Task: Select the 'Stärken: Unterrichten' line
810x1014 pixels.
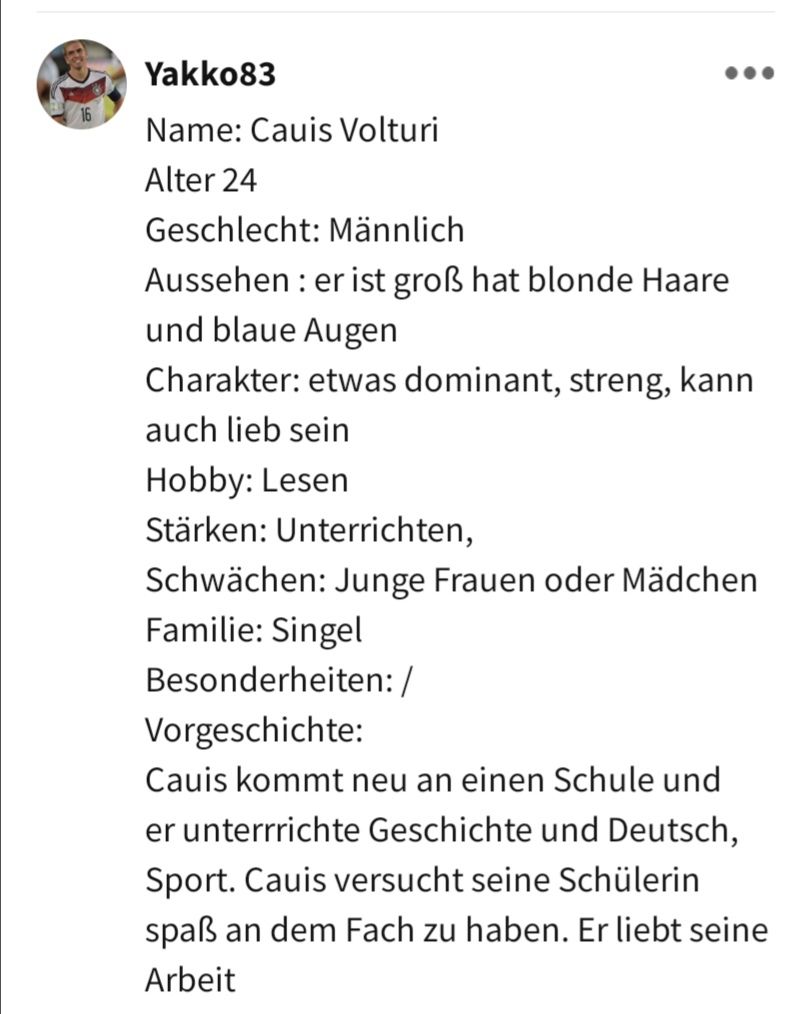Action: coord(310,530)
